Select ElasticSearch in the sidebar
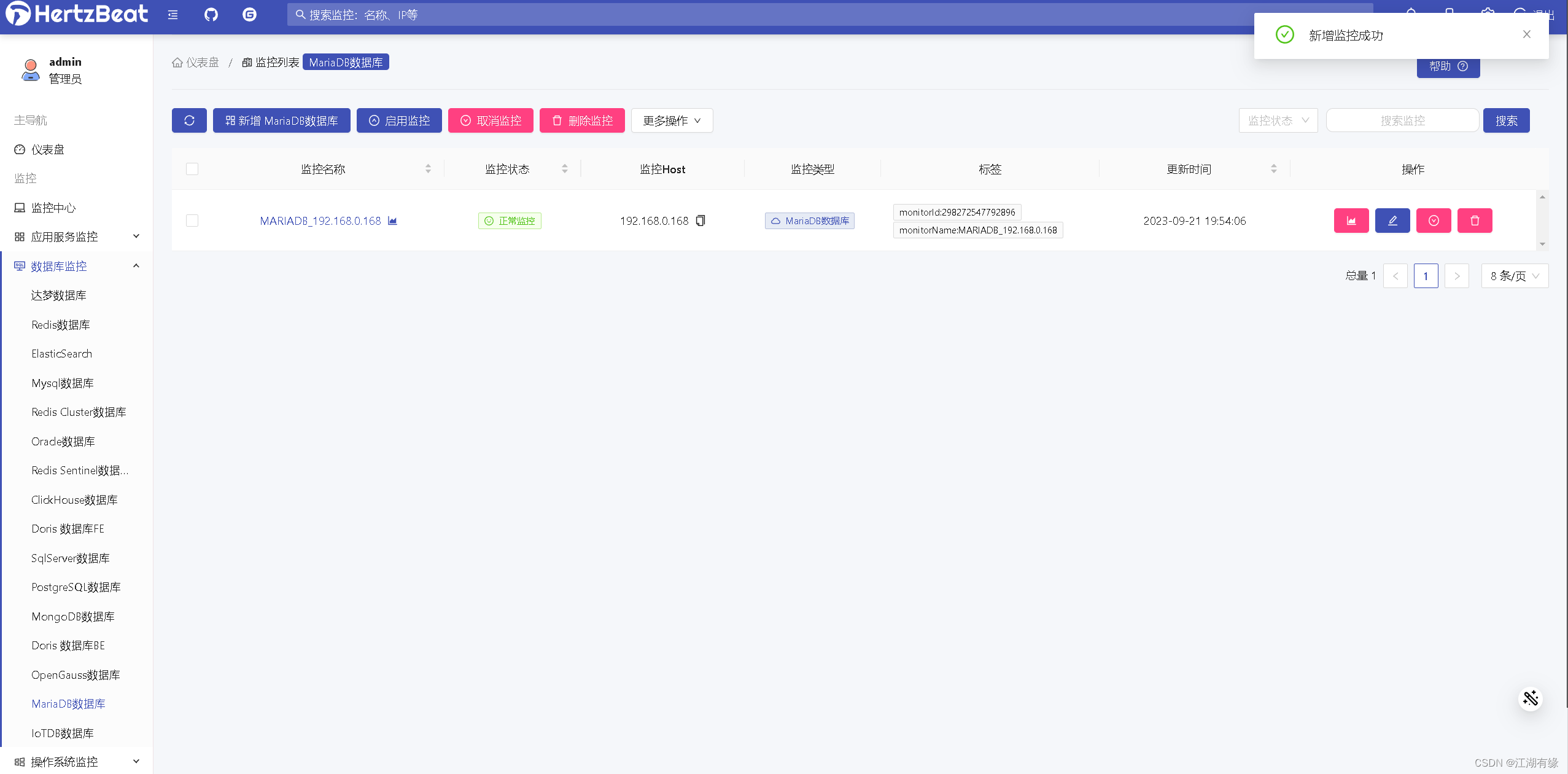 (62, 354)
